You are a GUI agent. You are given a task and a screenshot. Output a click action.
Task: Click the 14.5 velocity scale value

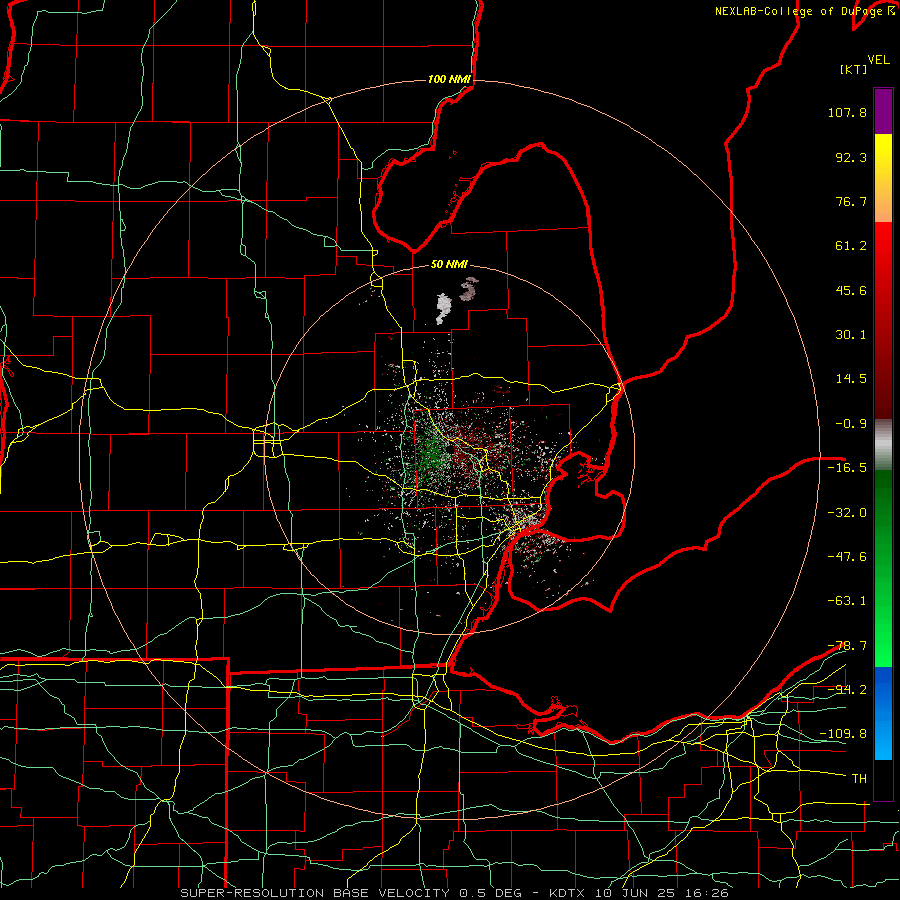(x=851, y=379)
